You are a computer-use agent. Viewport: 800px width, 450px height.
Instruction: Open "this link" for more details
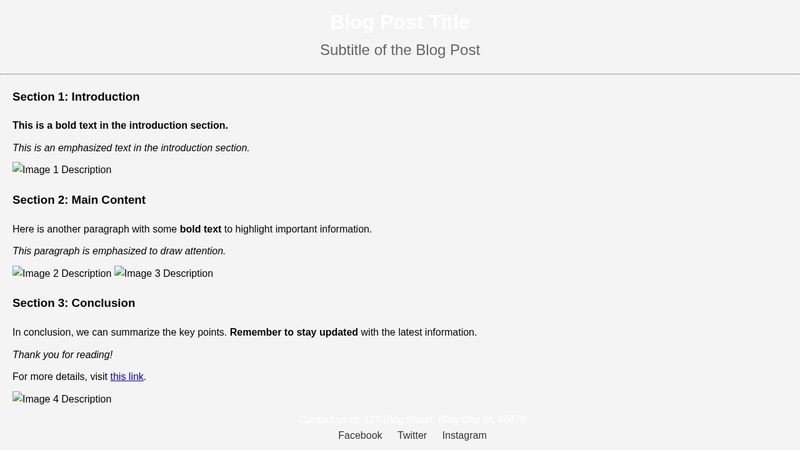[x=127, y=377]
